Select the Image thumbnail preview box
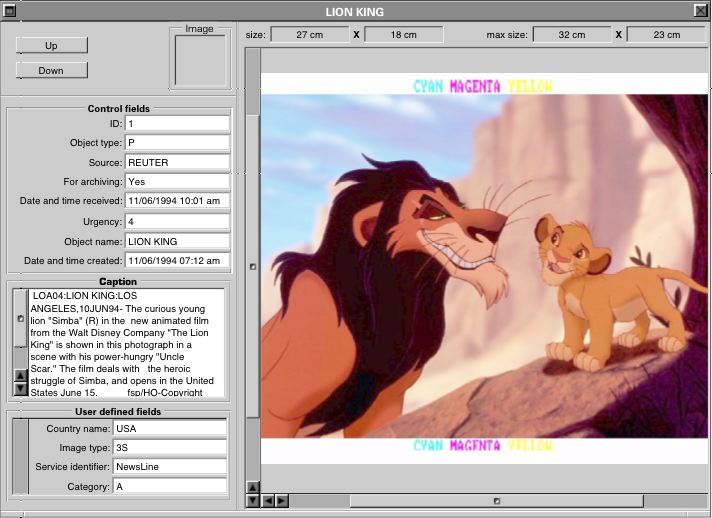Image resolution: width=712 pixels, height=518 pixels. [200, 60]
